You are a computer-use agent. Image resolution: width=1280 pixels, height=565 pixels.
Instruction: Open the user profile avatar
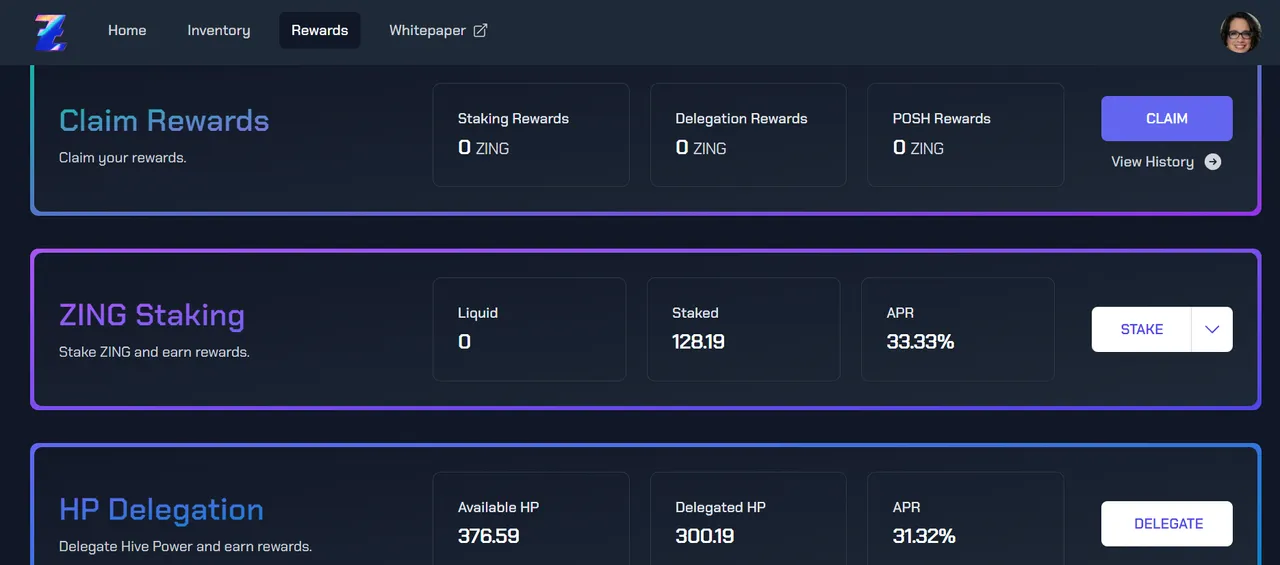[x=1240, y=32]
